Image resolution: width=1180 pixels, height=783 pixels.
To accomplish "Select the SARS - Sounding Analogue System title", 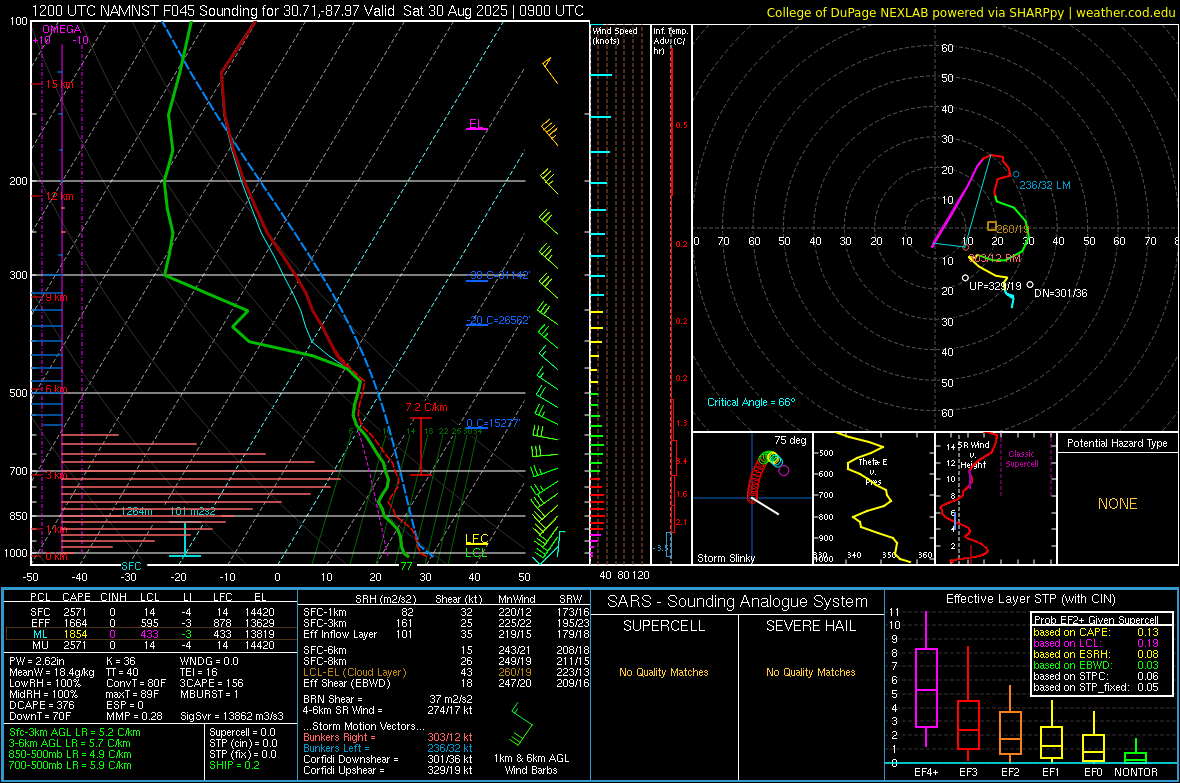I will pos(738,602).
